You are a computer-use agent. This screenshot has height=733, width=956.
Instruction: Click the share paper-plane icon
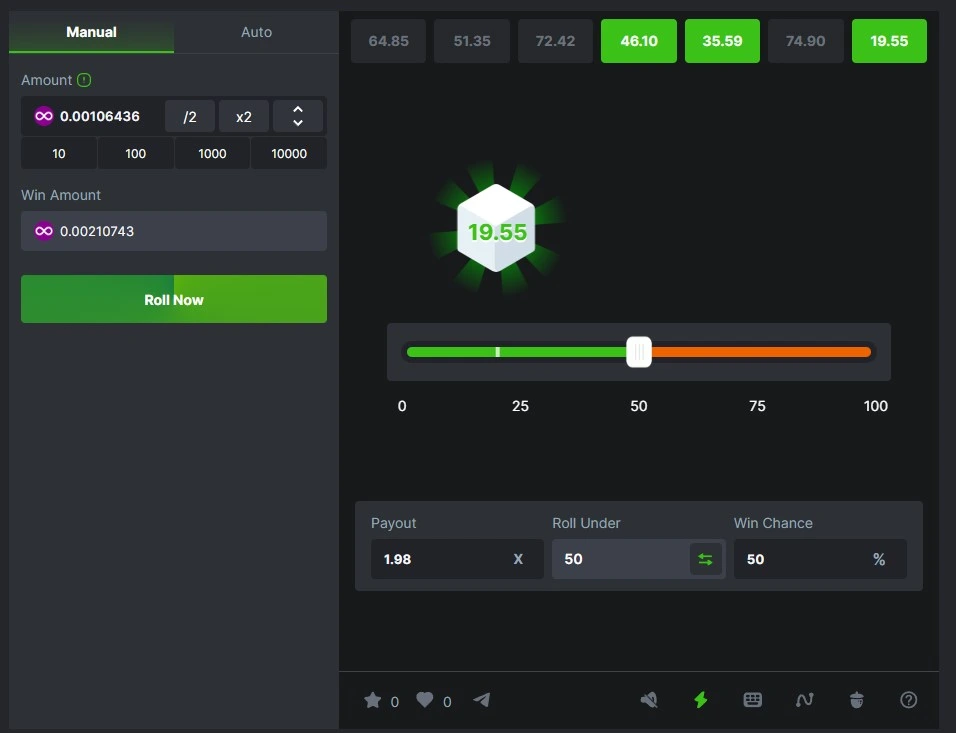(482, 700)
